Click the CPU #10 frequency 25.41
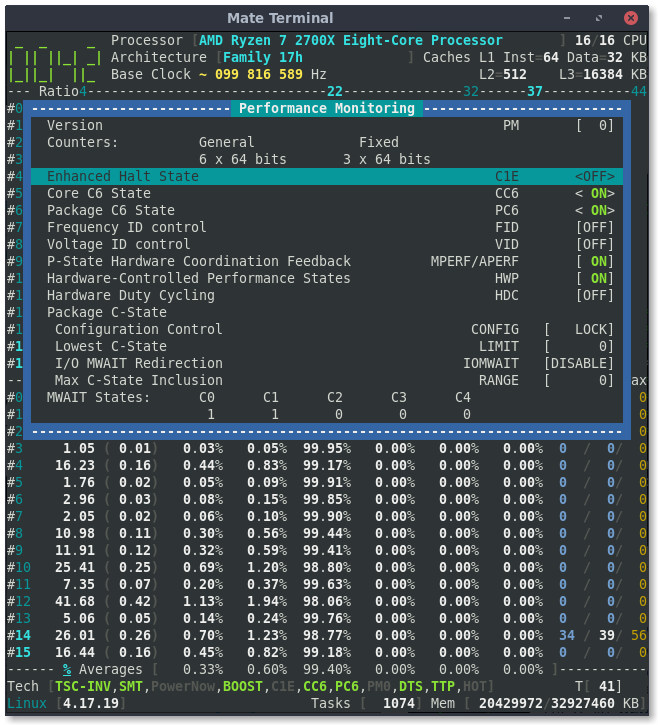 tap(74, 567)
